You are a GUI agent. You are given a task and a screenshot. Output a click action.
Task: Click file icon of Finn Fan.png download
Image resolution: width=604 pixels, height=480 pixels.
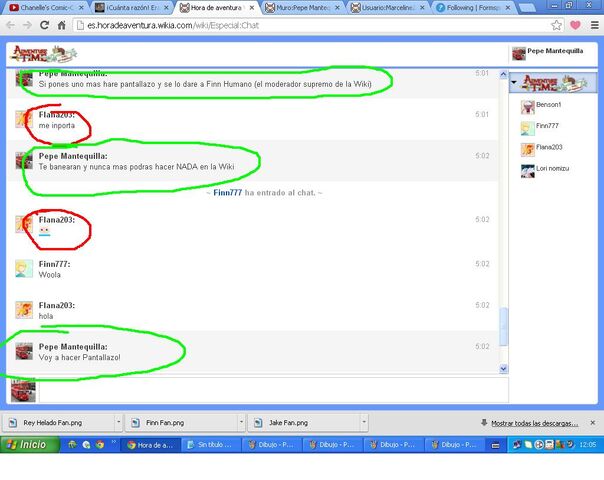[135, 423]
